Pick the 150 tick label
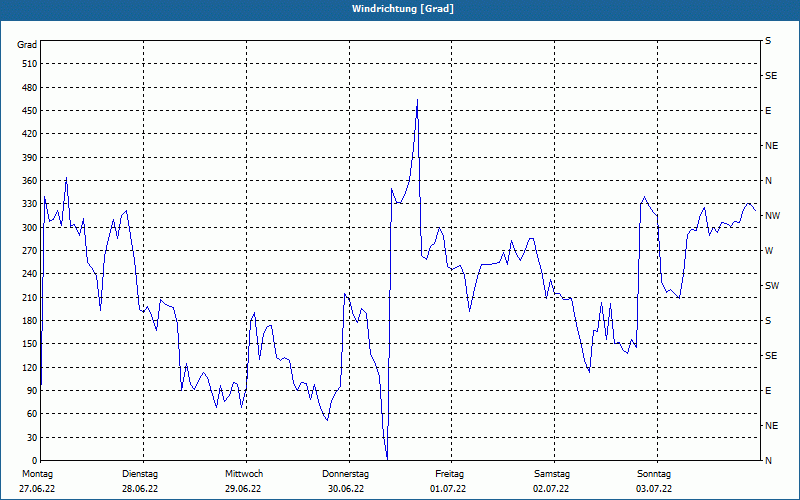This screenshot has height=500, width=800. (29, 344)
